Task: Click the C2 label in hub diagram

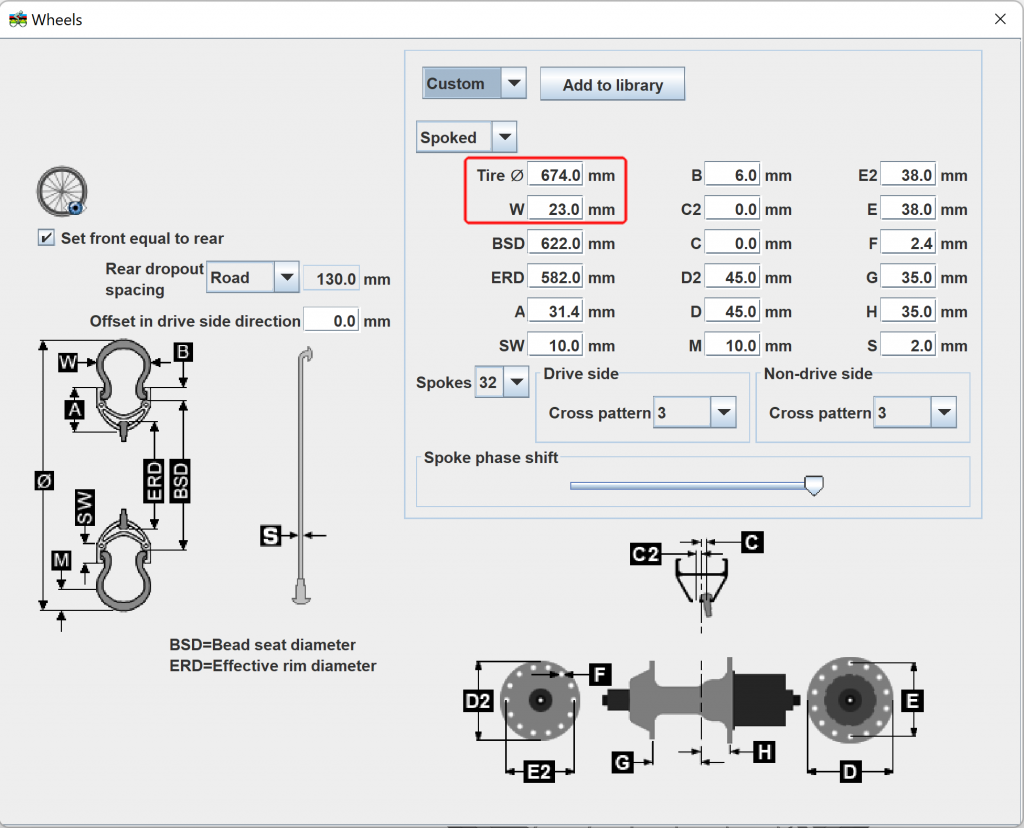Action: [x=646, y=554]
